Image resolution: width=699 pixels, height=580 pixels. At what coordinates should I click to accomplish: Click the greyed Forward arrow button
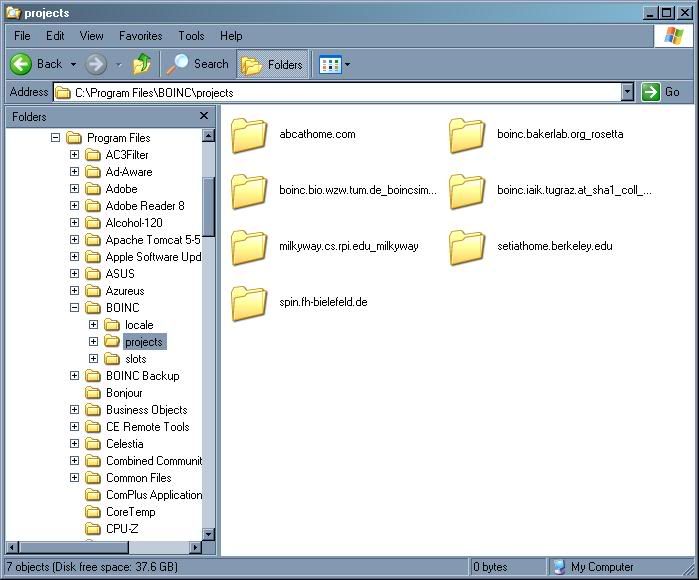point(96,65)
